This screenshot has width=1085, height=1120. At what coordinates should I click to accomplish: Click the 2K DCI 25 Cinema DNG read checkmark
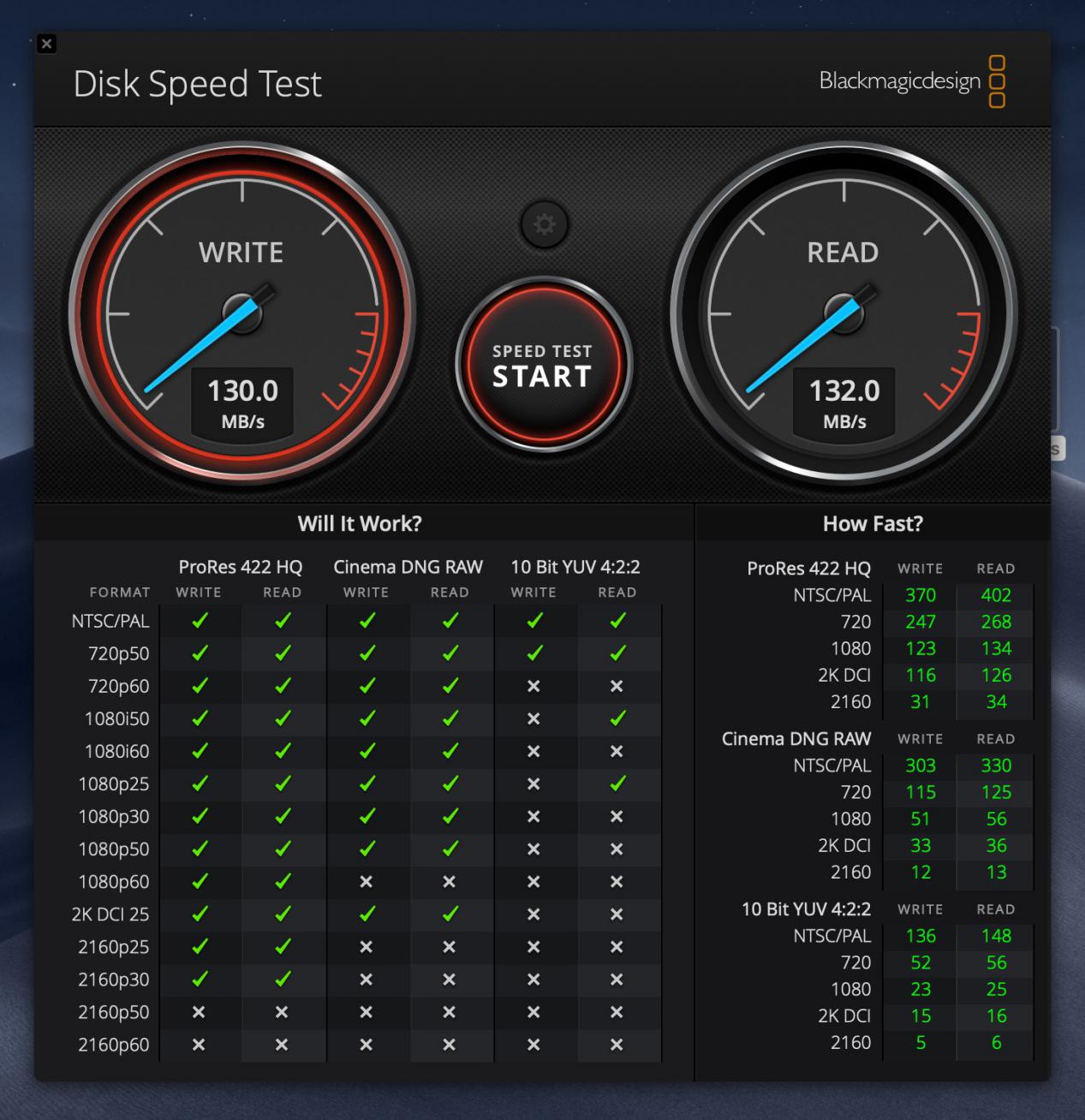(x=450, y=914)
